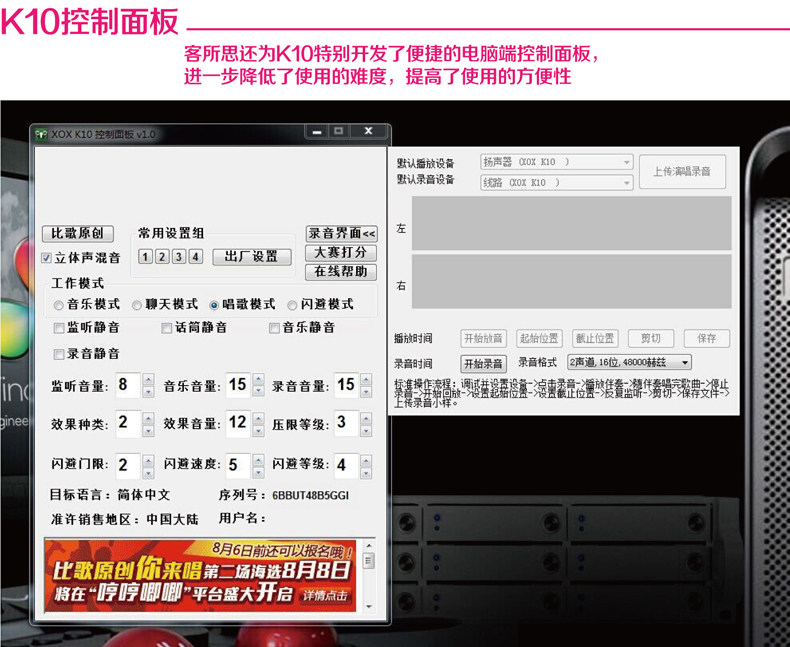The image size is (790, 647).
Task: Collapse the 录音界面<< recording panel
Action: tap(341, 233)
